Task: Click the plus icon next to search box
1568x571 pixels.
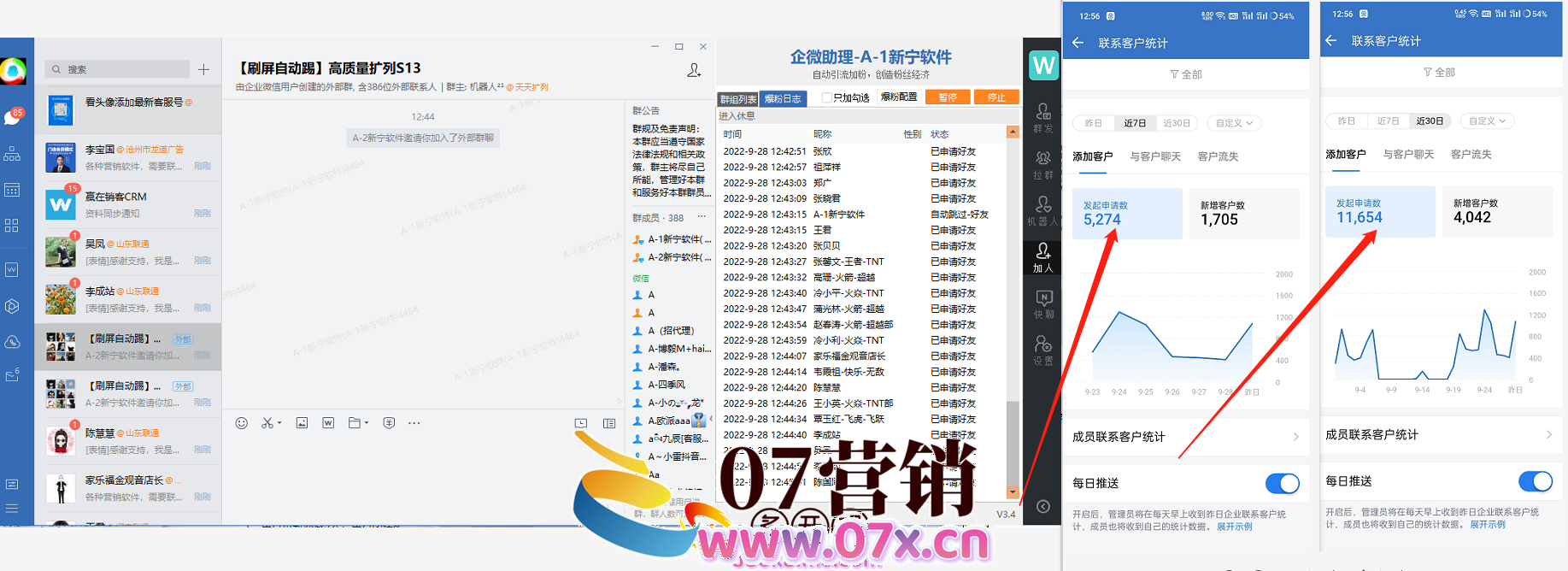Action: coord(203,69)
